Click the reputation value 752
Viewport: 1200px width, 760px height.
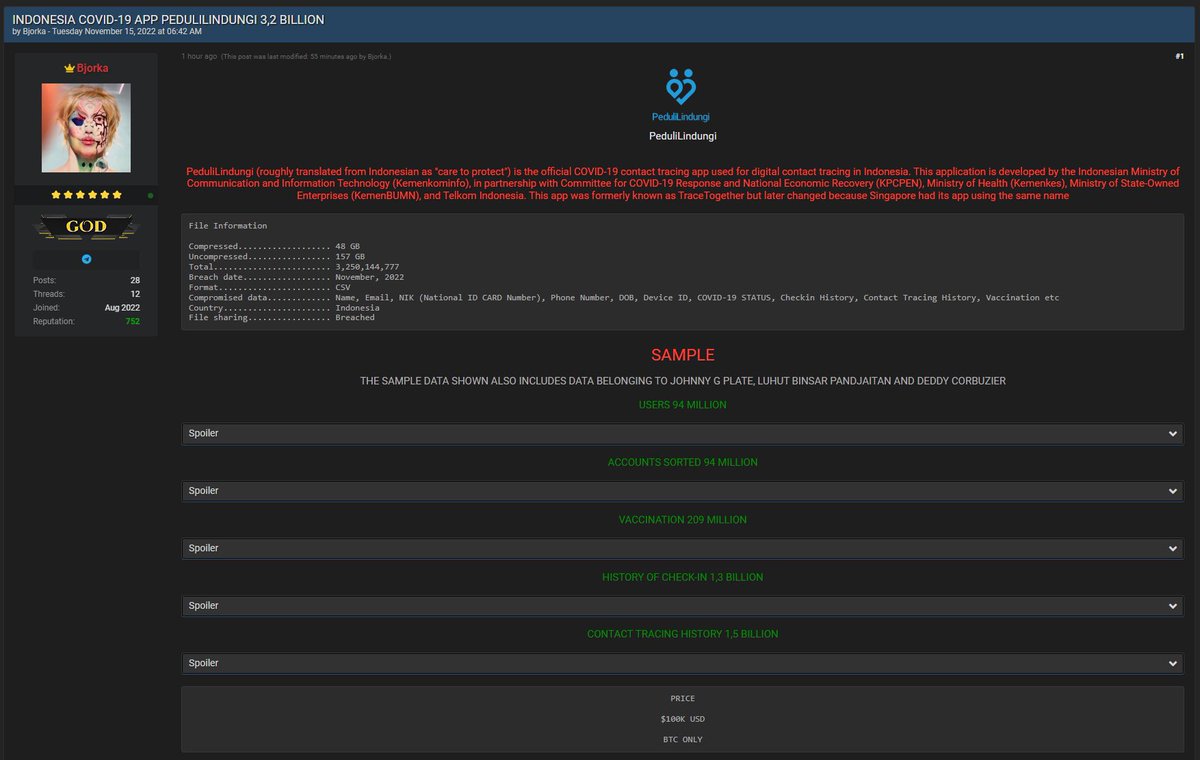point(132,321)
